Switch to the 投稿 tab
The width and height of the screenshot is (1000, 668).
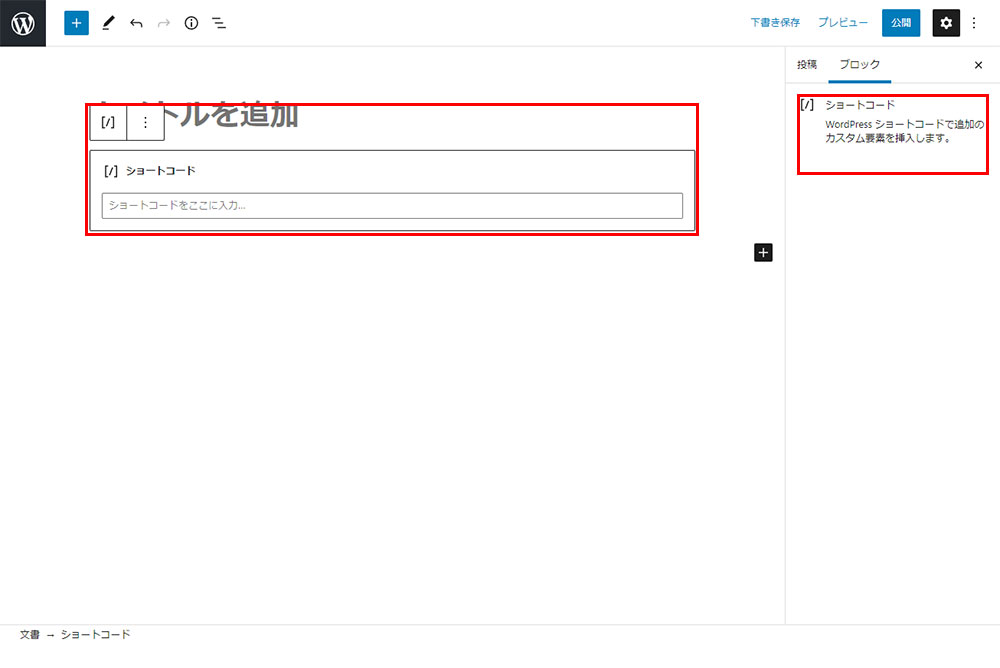tap(806, 64)
